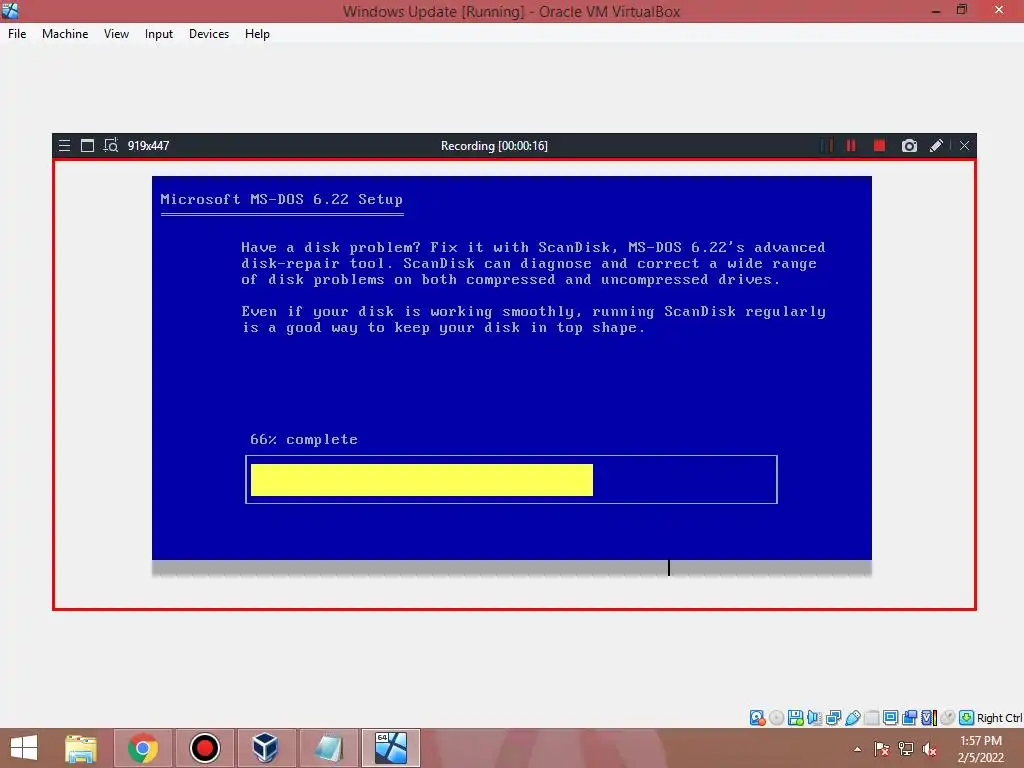Click the mouse integration status icon

tap(948, 718)
